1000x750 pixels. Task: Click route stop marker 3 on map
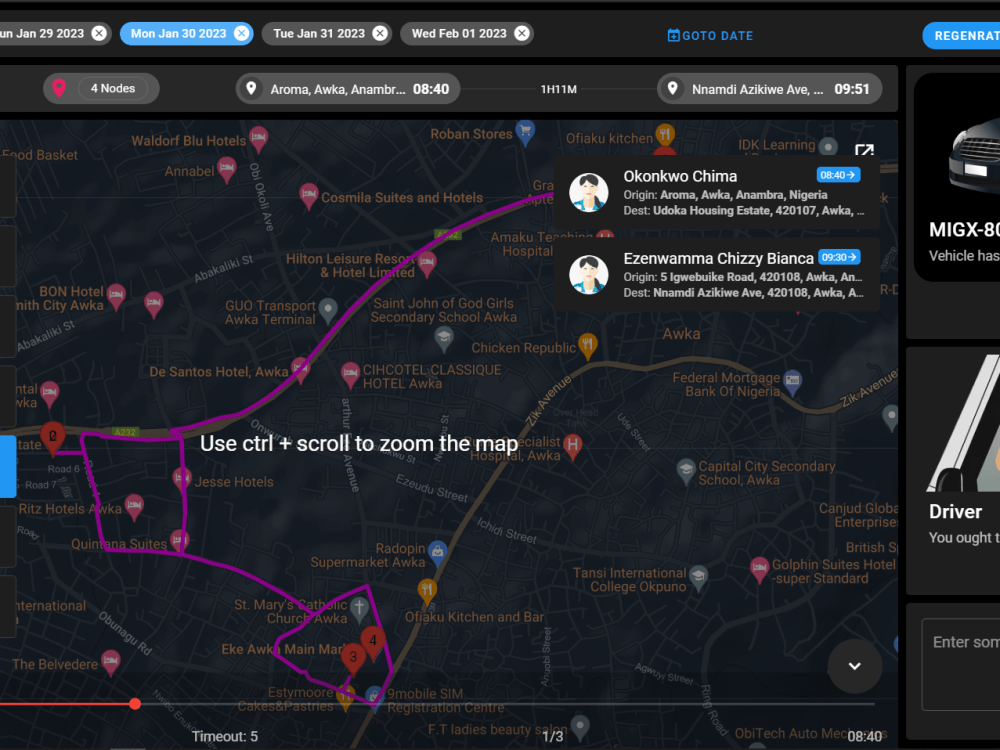(x=353, y=658)
